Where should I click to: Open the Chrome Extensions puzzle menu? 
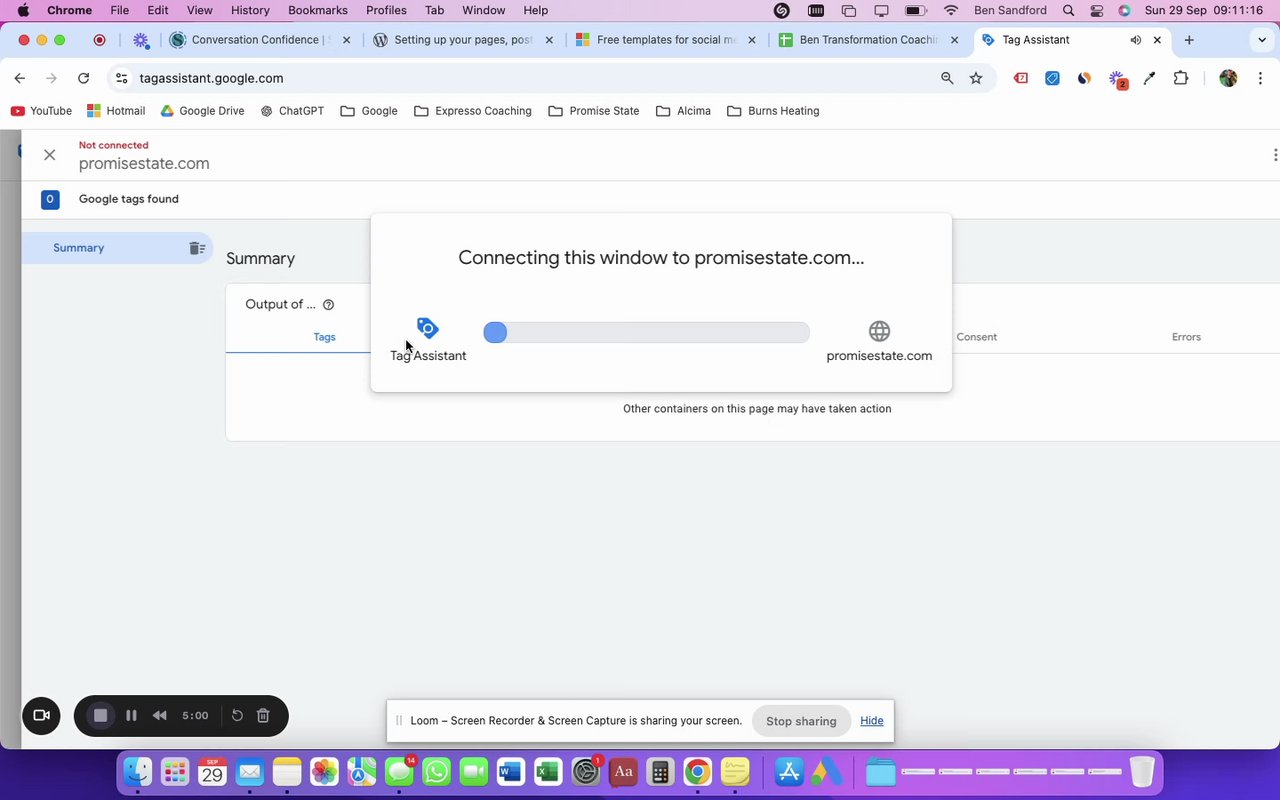click(x=1181, y=78)
